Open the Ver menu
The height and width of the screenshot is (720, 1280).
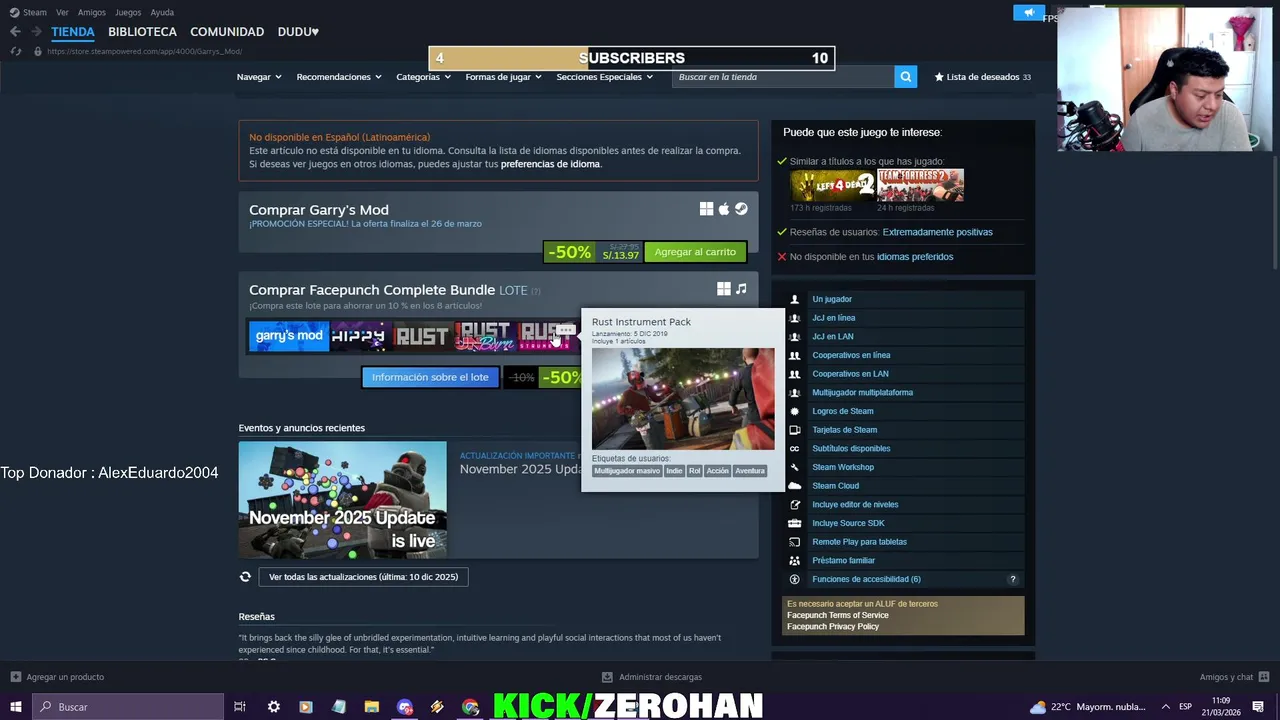tap(62, 12)
